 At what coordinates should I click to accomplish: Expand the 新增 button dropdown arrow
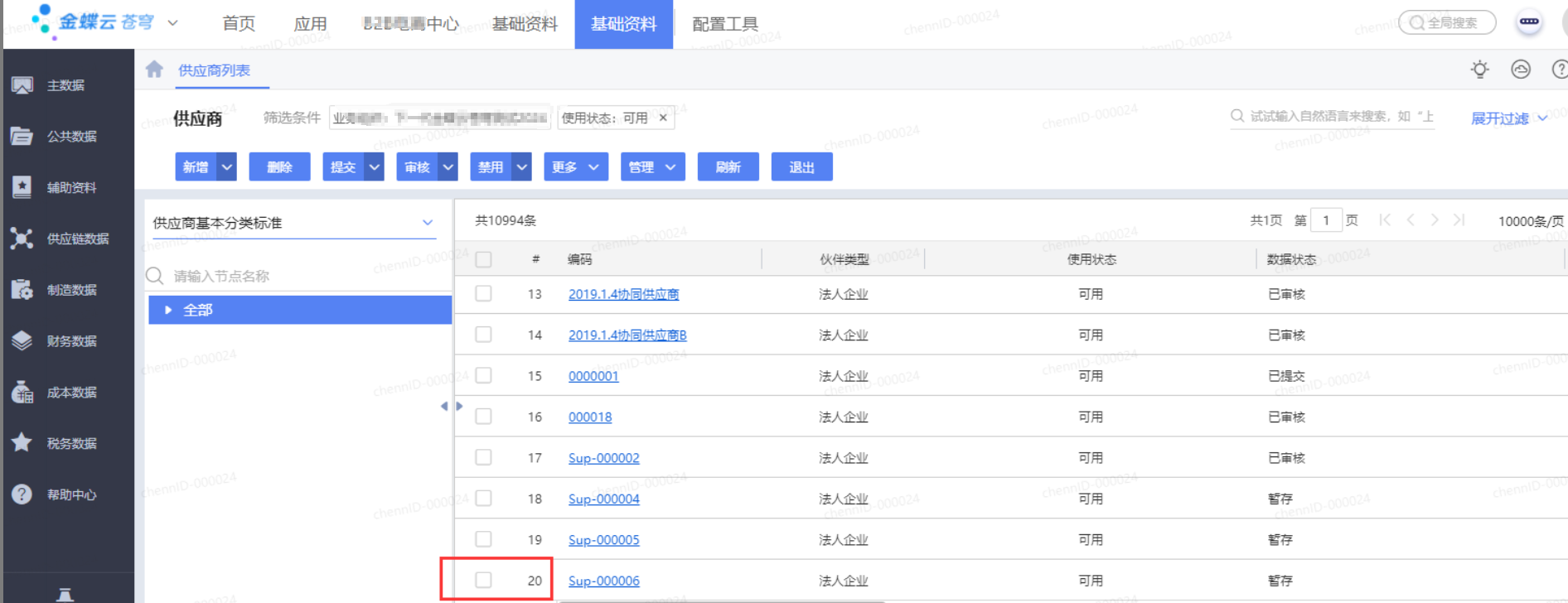pos(227,167)
